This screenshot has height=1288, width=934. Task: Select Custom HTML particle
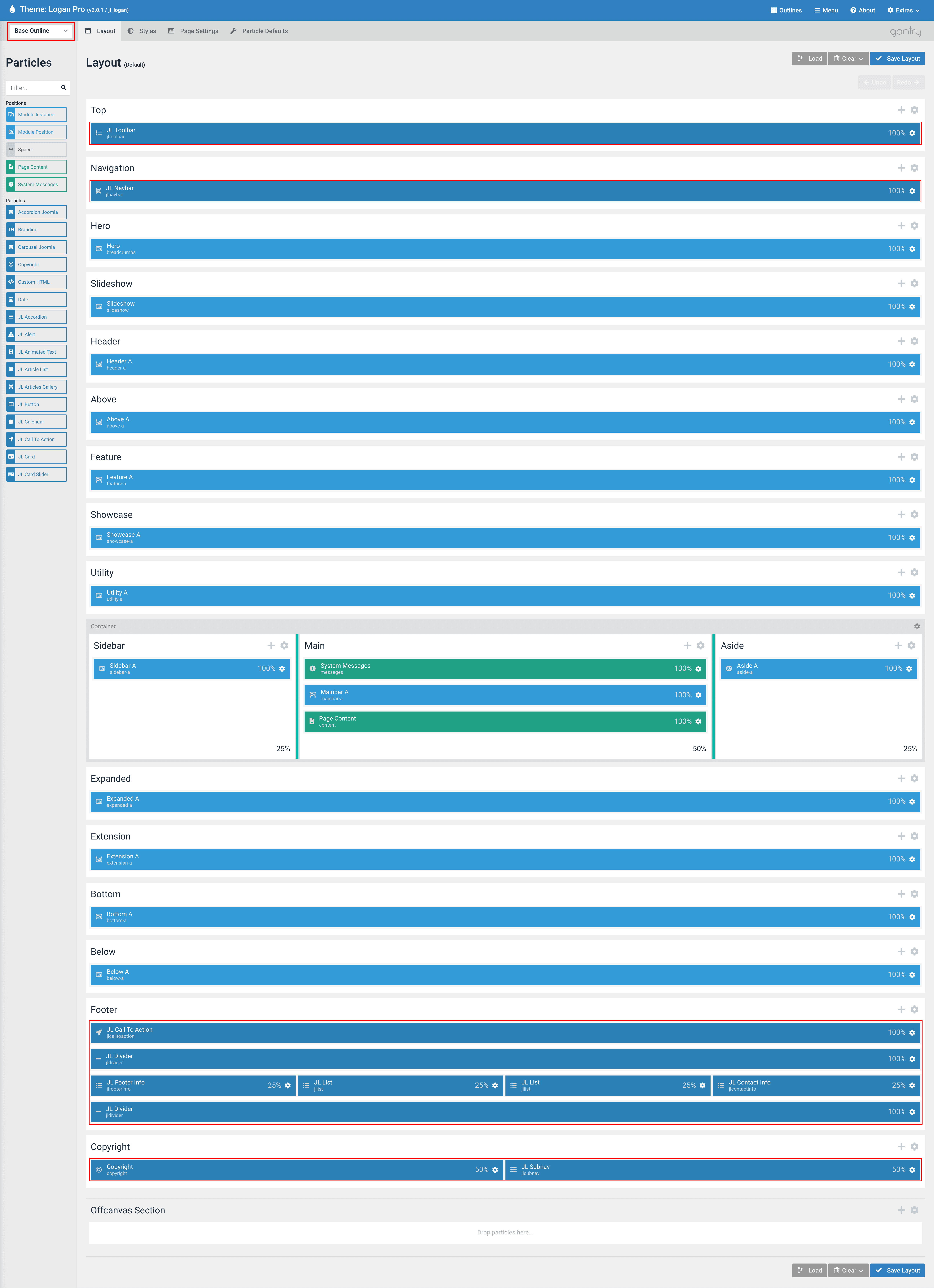click(x=36, y=282)
